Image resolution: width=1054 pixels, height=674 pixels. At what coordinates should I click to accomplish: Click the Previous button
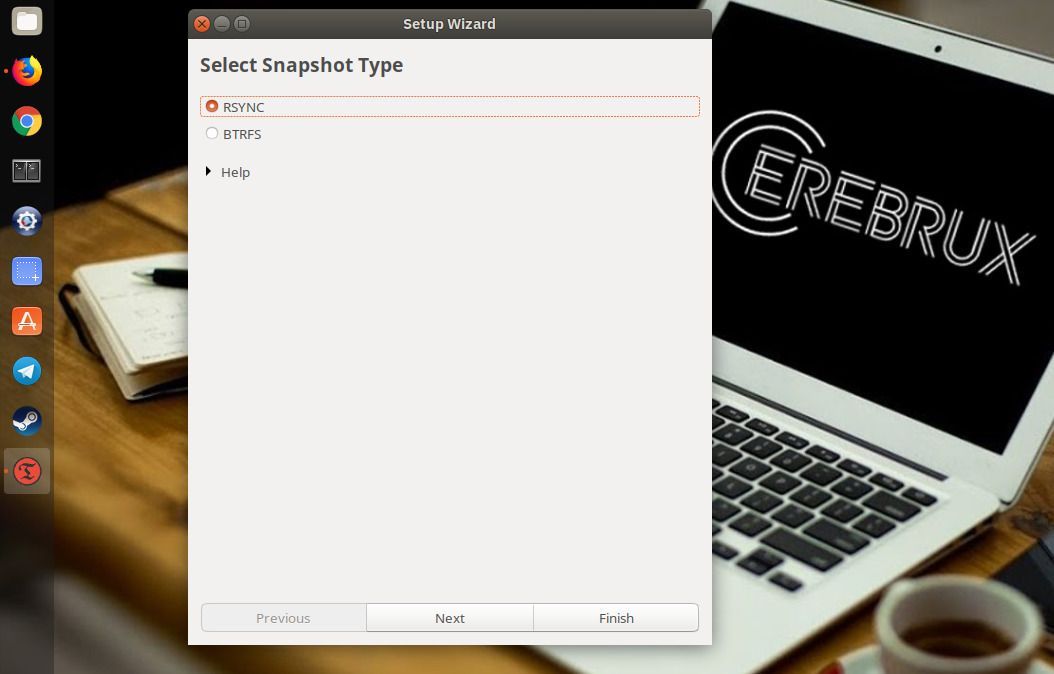click(283, 618)
